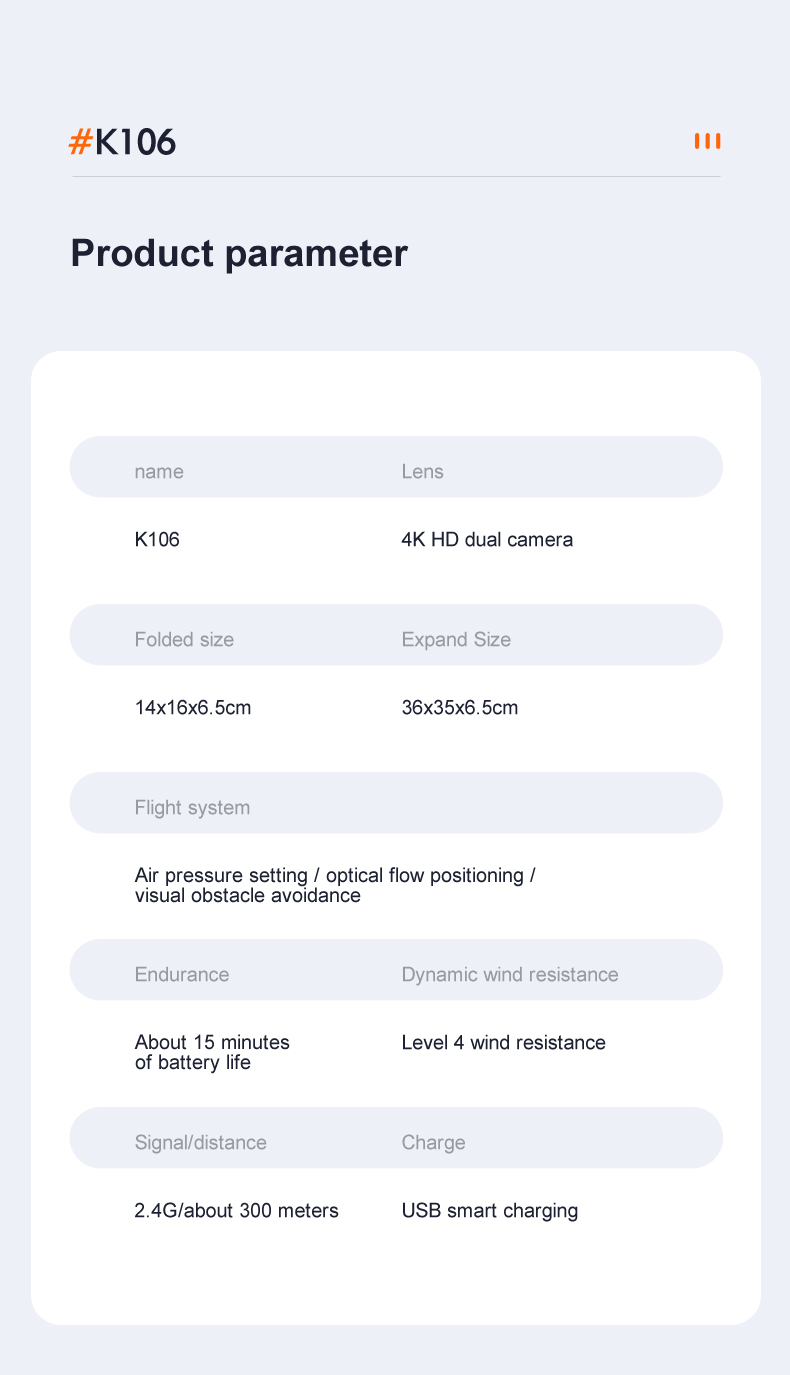Click 'Level 4 wind resistance' value
Screen dimensions: 790x1375
(504, 1042)
